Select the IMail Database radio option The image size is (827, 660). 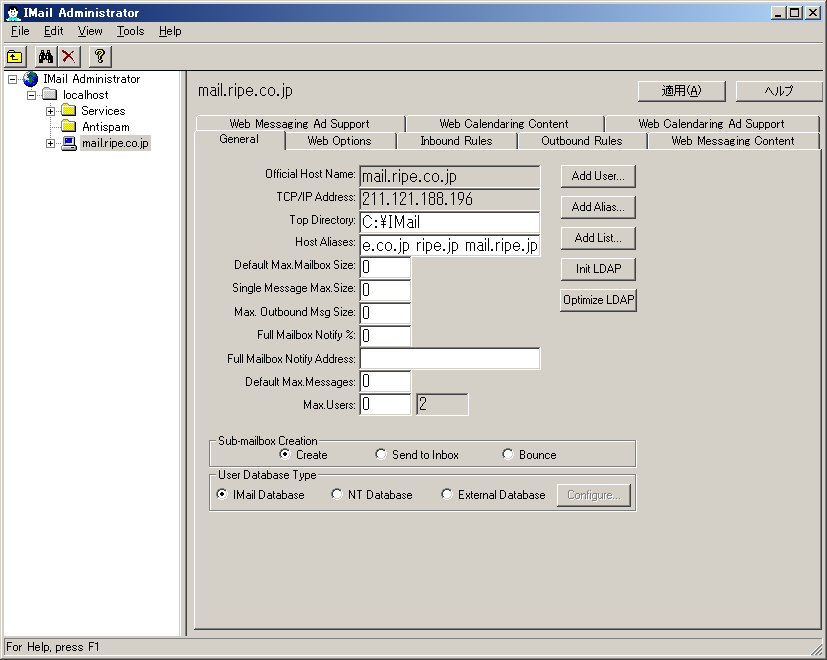pyautogui.click(x=222, y=494)
